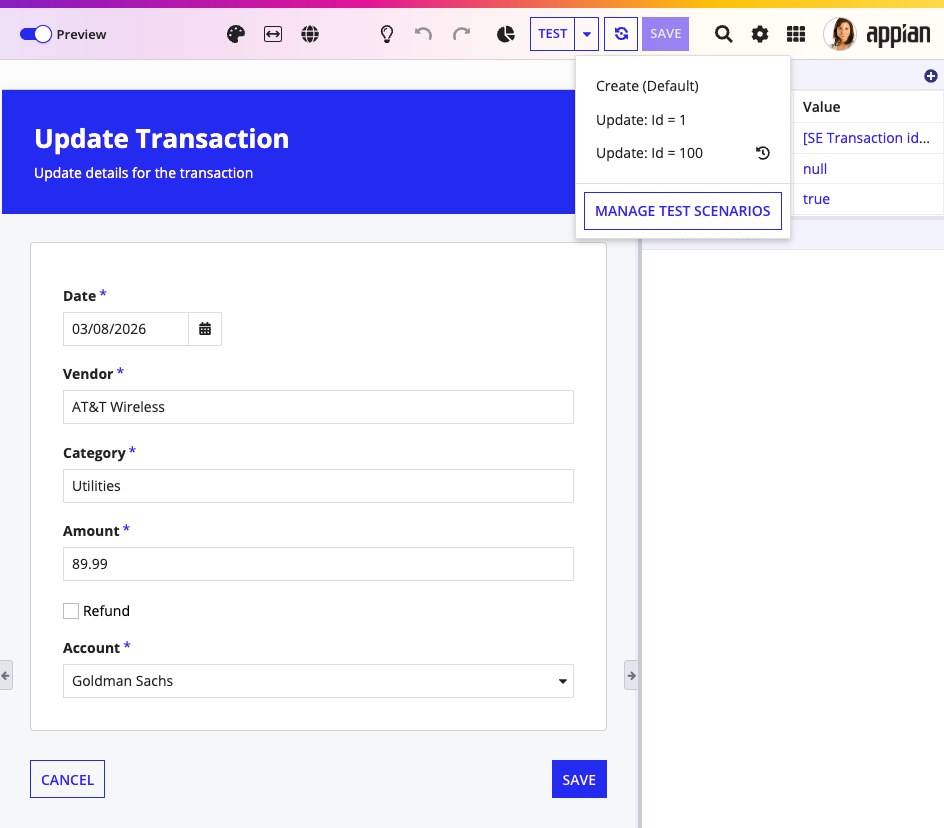This screenshot has height=828, width=944.
Task: Open the nine-dot app grid navigation
Action: 796,34
